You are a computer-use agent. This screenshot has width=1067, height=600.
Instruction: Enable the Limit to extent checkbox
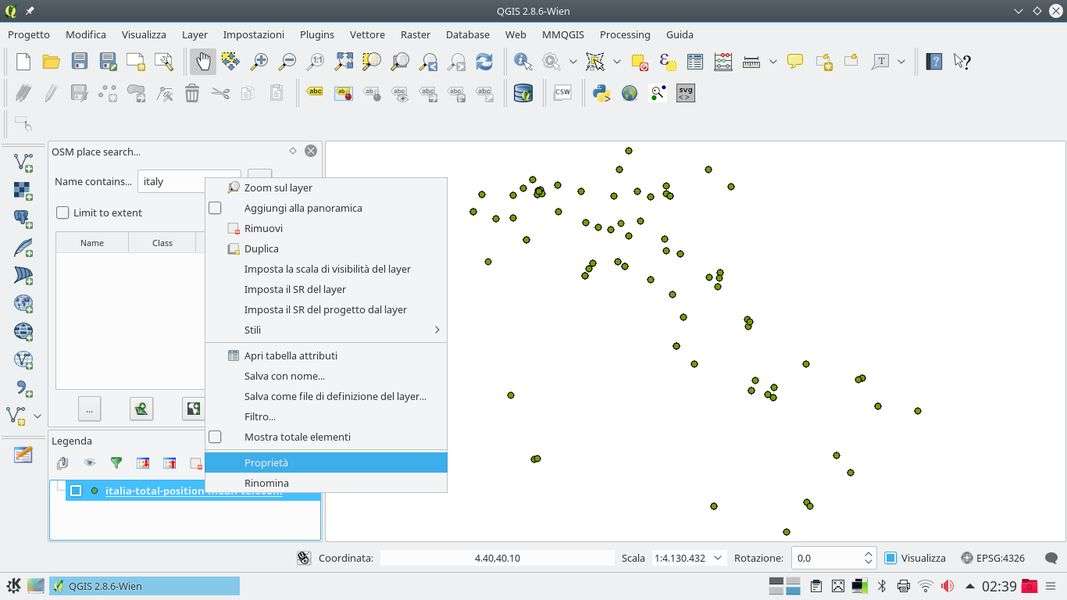click(x=63, y=213)
